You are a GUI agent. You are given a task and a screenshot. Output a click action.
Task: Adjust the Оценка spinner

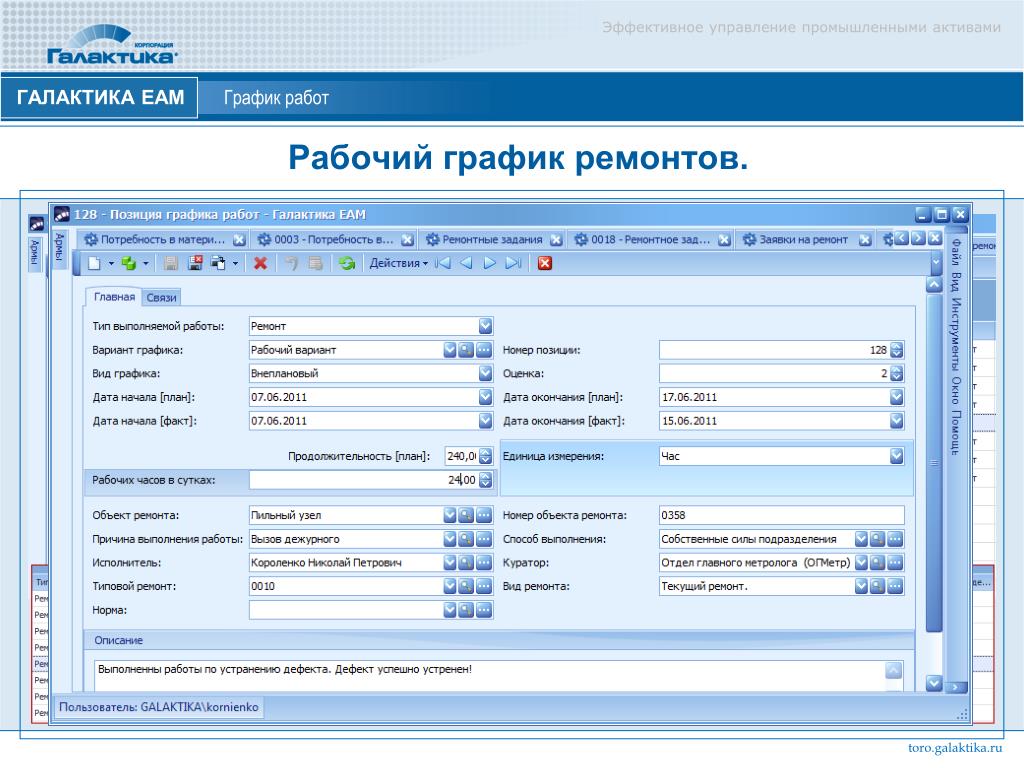(897, 374)
